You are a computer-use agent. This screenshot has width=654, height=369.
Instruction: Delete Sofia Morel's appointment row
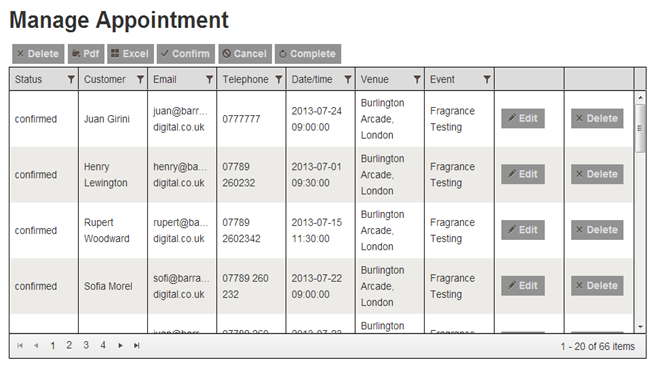coord(597,286)
